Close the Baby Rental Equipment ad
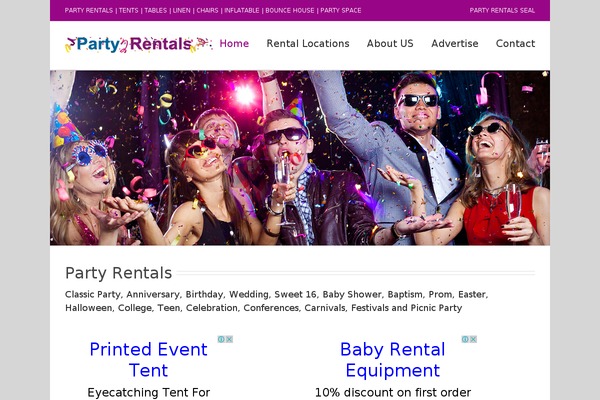 (473, 339)
